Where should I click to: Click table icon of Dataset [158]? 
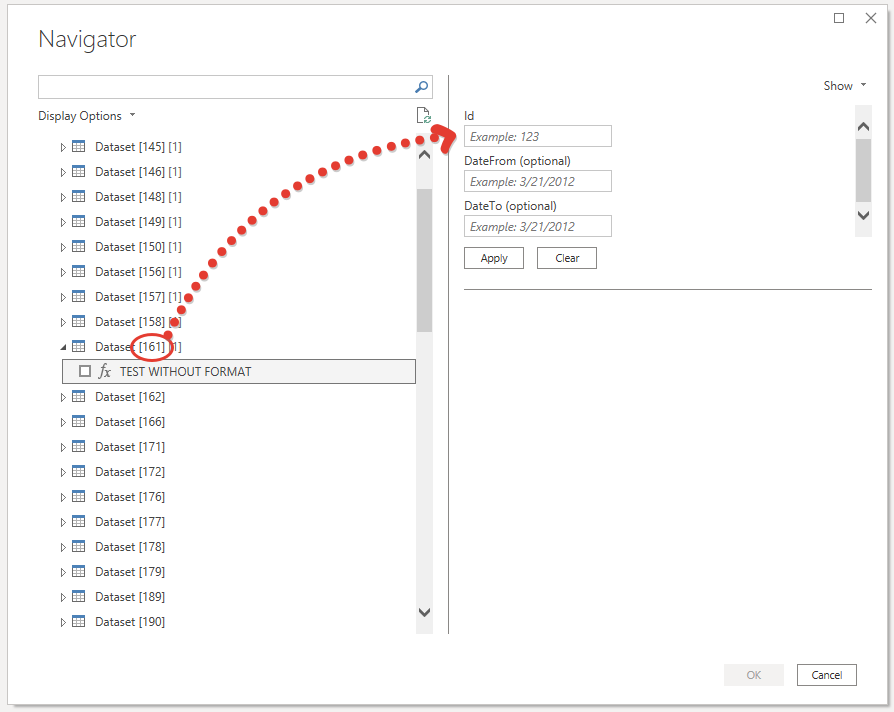(x=79, y=322)
